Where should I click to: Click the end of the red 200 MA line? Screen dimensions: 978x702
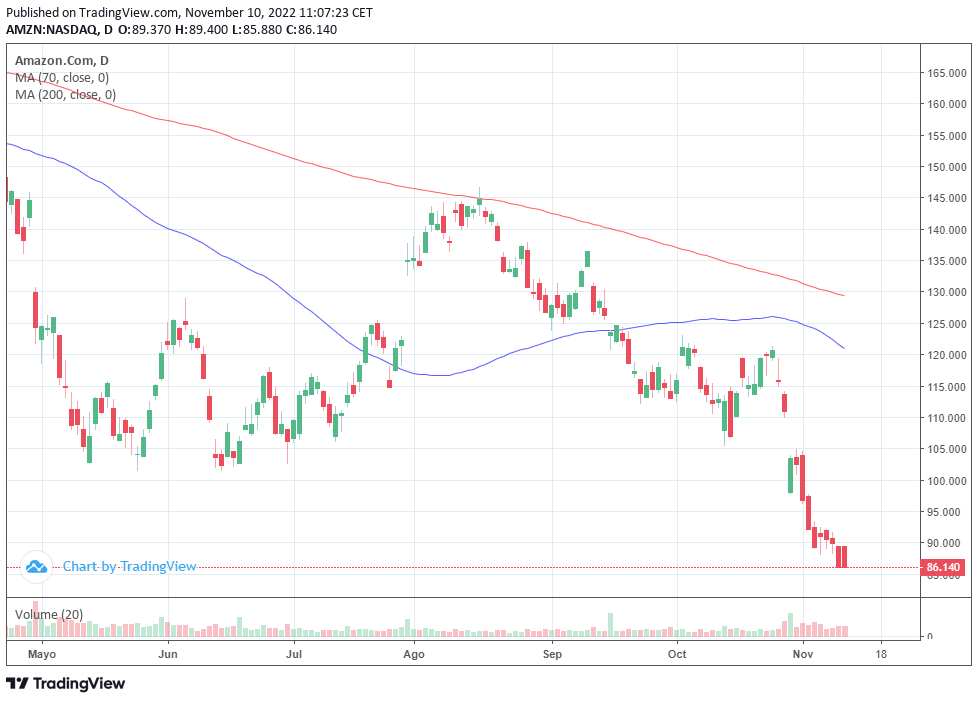coord(844,295)
